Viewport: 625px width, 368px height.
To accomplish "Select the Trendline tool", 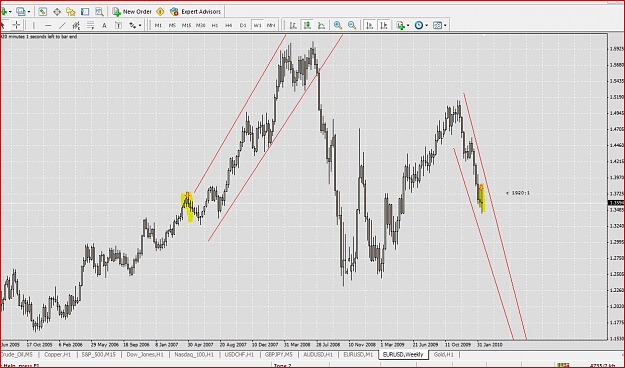I will (62, 26).
